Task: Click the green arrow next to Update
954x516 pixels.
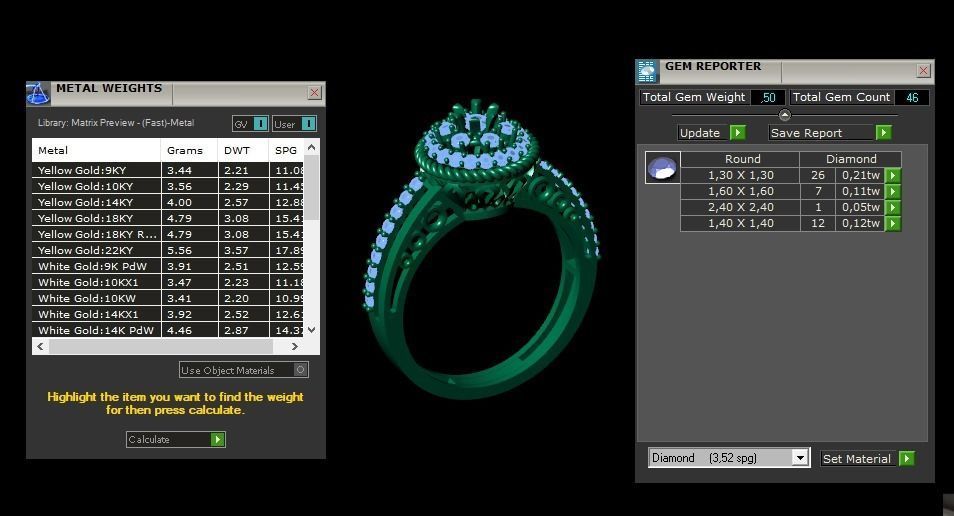Action: coord(737,133)
